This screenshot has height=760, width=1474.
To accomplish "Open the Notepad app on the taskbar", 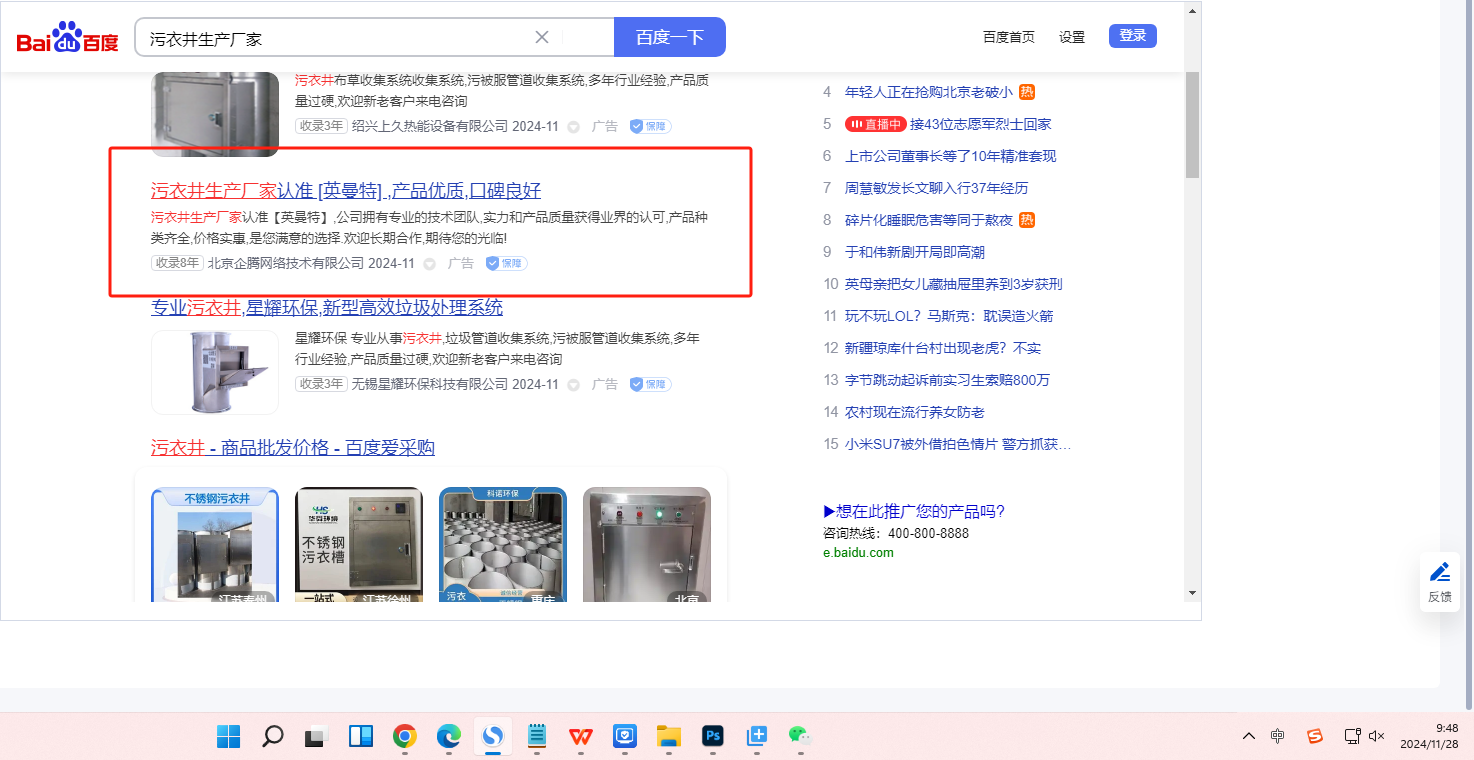I will point(537,737).
